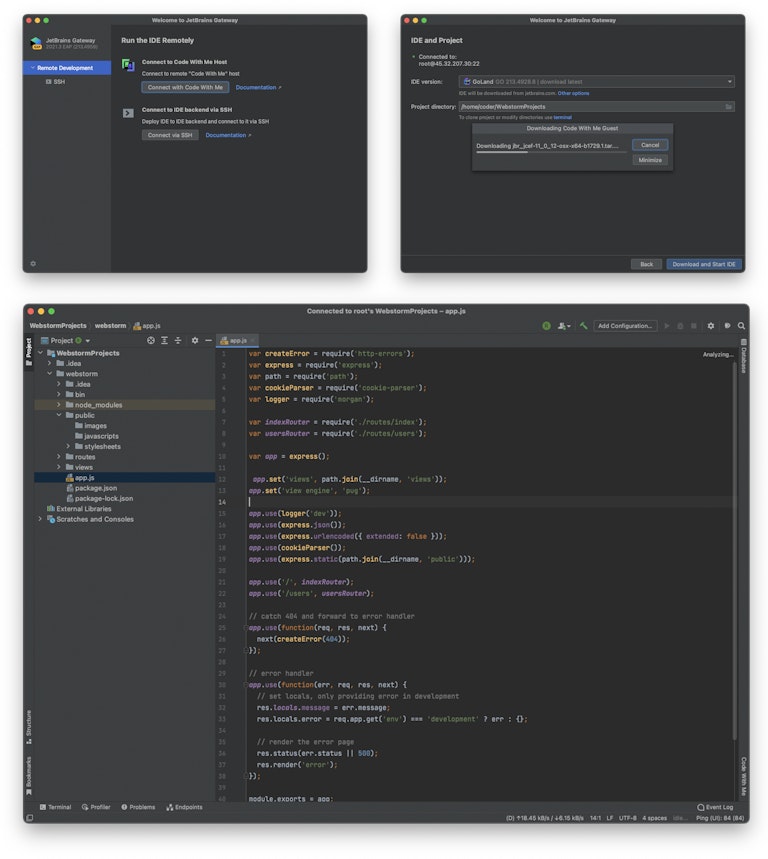Click the Code With Me host icon in Gateway

point(128,65)
